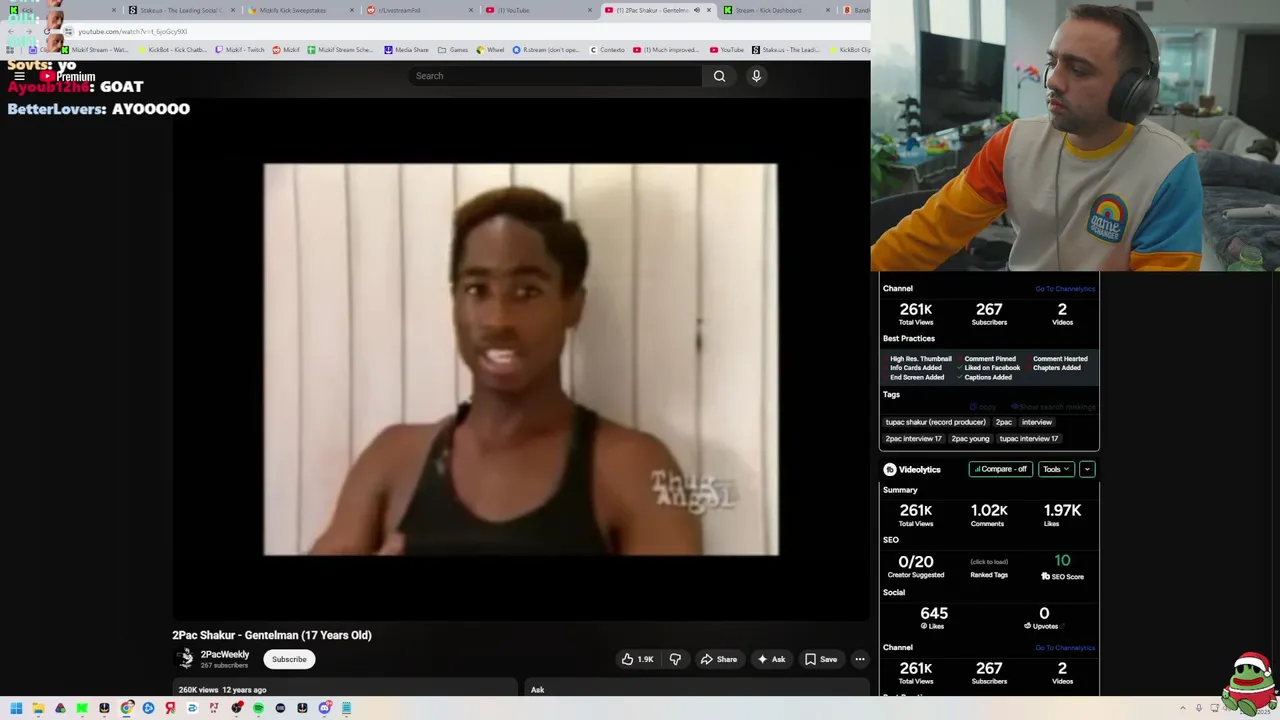Click 'click to load' Ranked Tags
The width and height of the screenshot is (1280, 720).
(x=989, y=562)
